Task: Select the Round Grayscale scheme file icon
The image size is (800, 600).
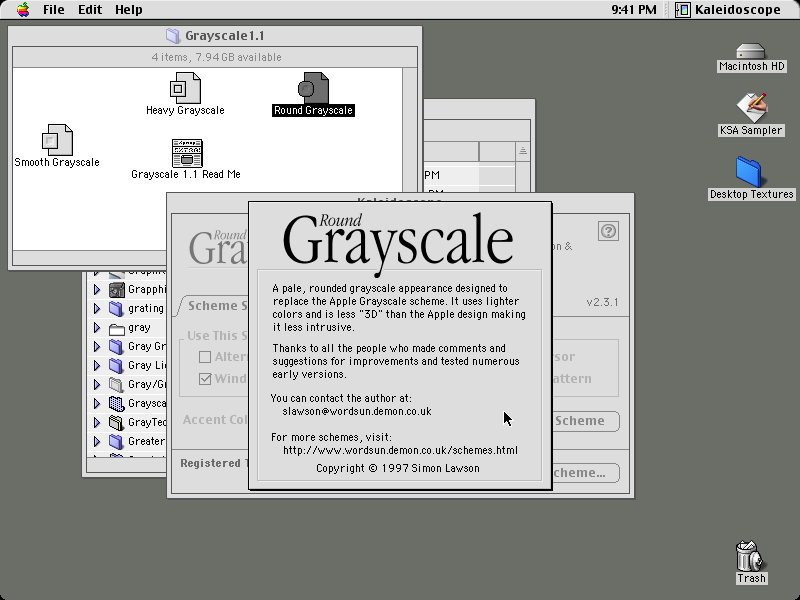Action: click(313, 88)
